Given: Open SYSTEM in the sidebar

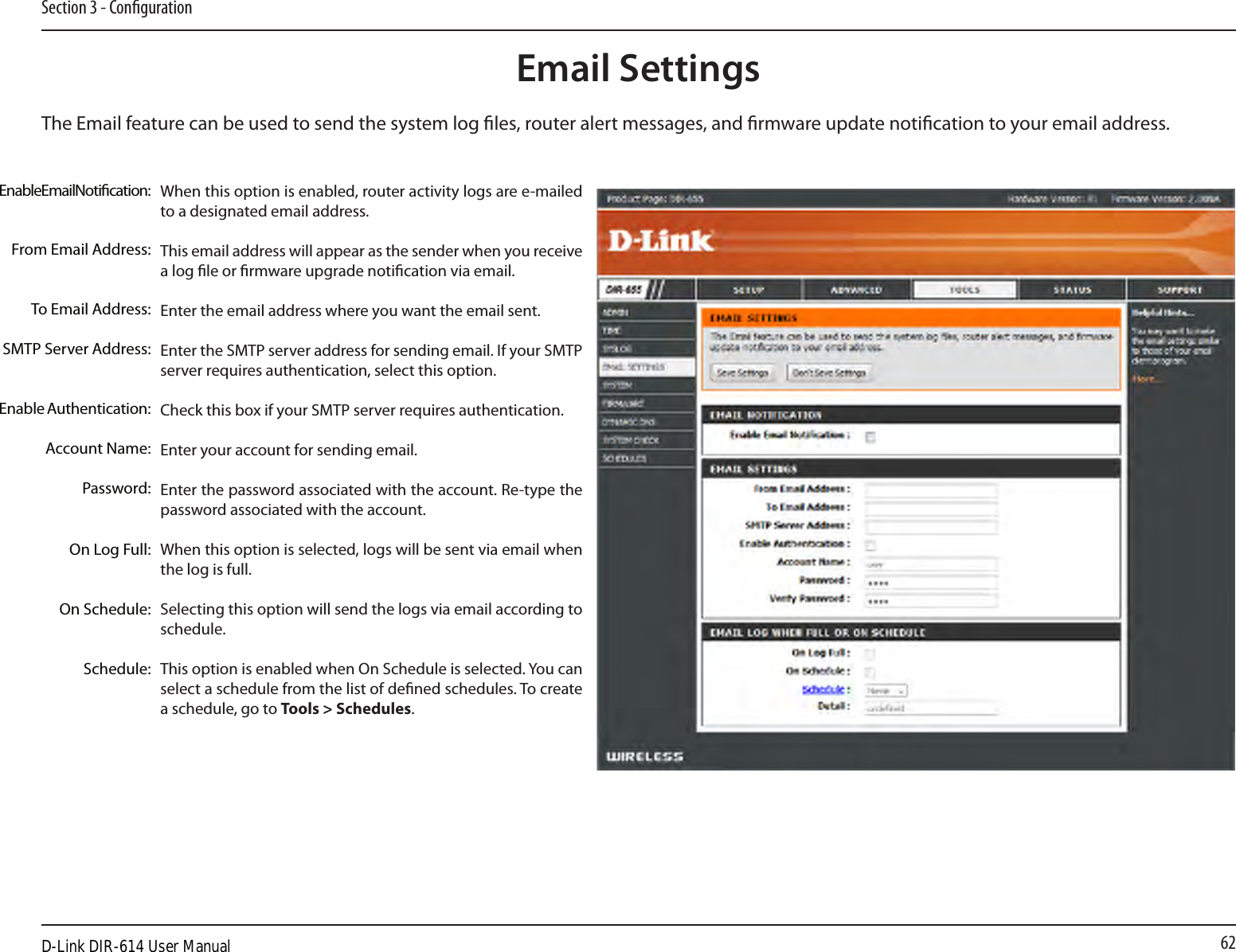Looking at the screenshot, I should pos(646,385).
